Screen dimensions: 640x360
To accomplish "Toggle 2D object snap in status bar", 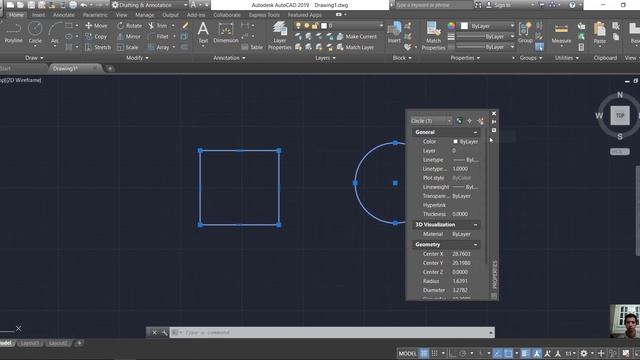I will (x=508, y=353).
